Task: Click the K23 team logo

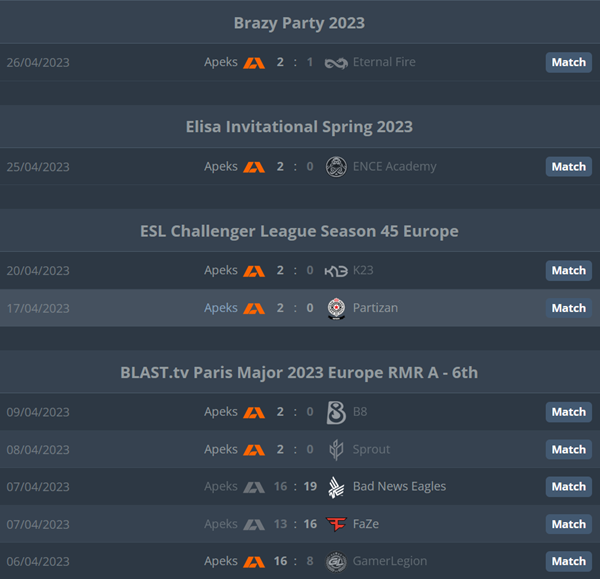Action: point(336,271)
